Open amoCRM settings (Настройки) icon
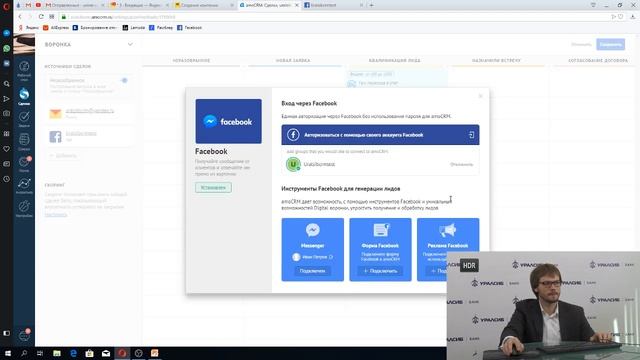Viewport: 640px width, 360px height. pos(24,207)
